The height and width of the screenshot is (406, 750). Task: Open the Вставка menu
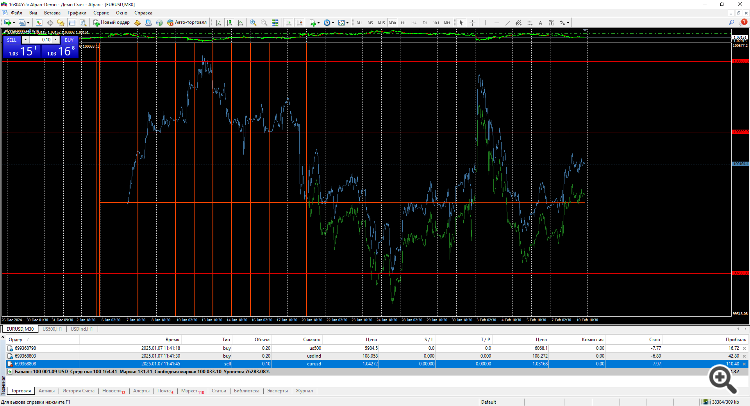[x=52, y=13]
